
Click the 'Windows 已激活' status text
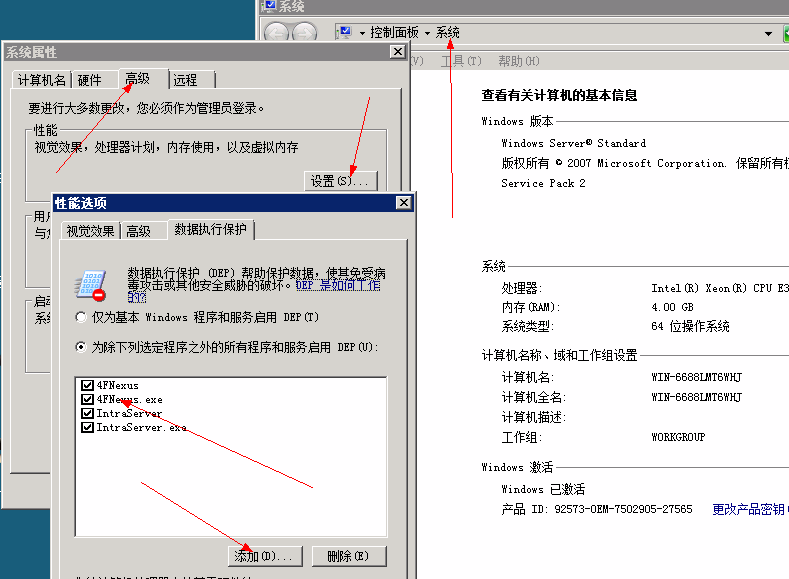point(543,489)
